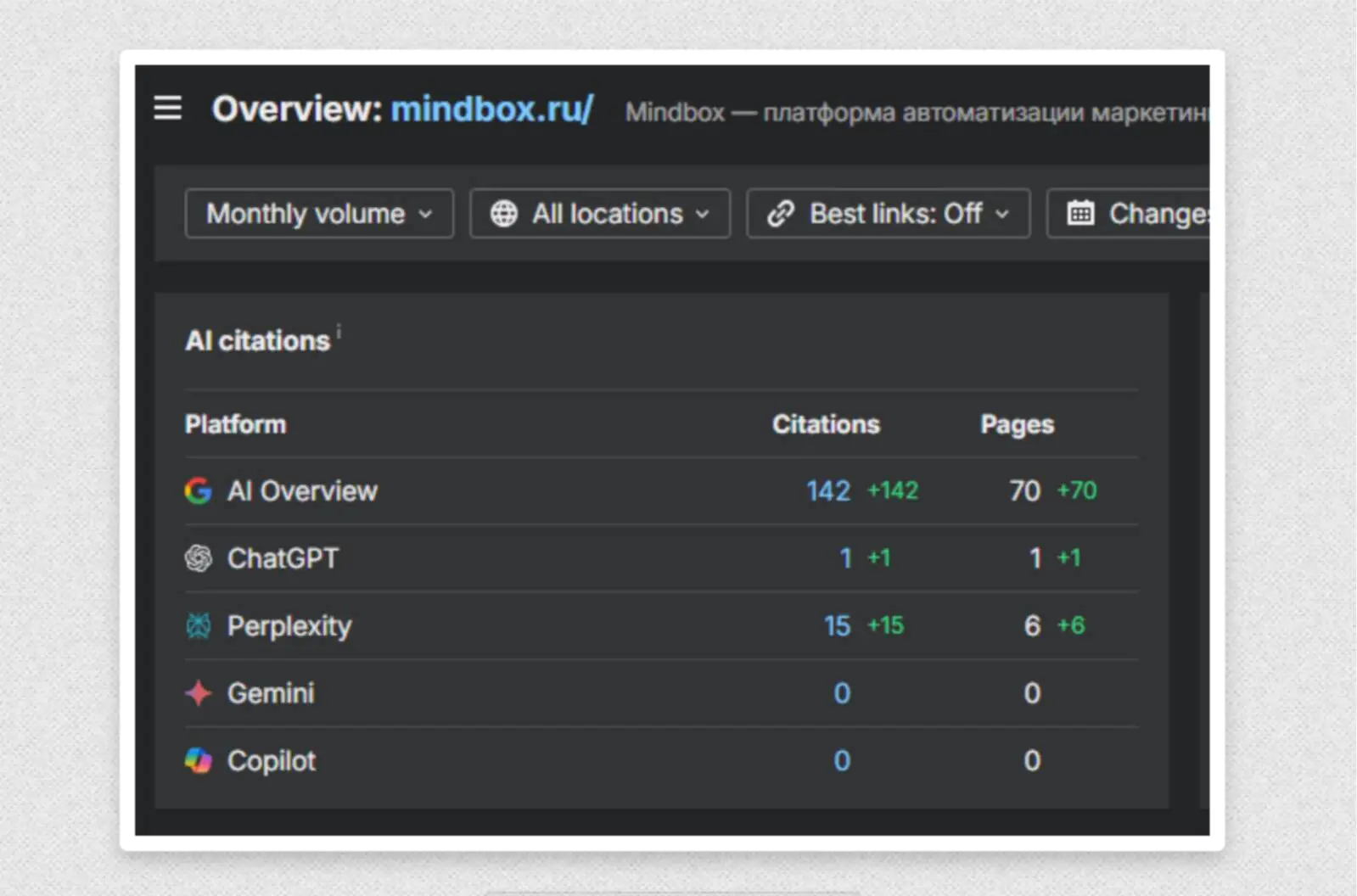Click the calendar icon beside Changes
This screenshot has width=1357, height=896.
[1079, 213]
